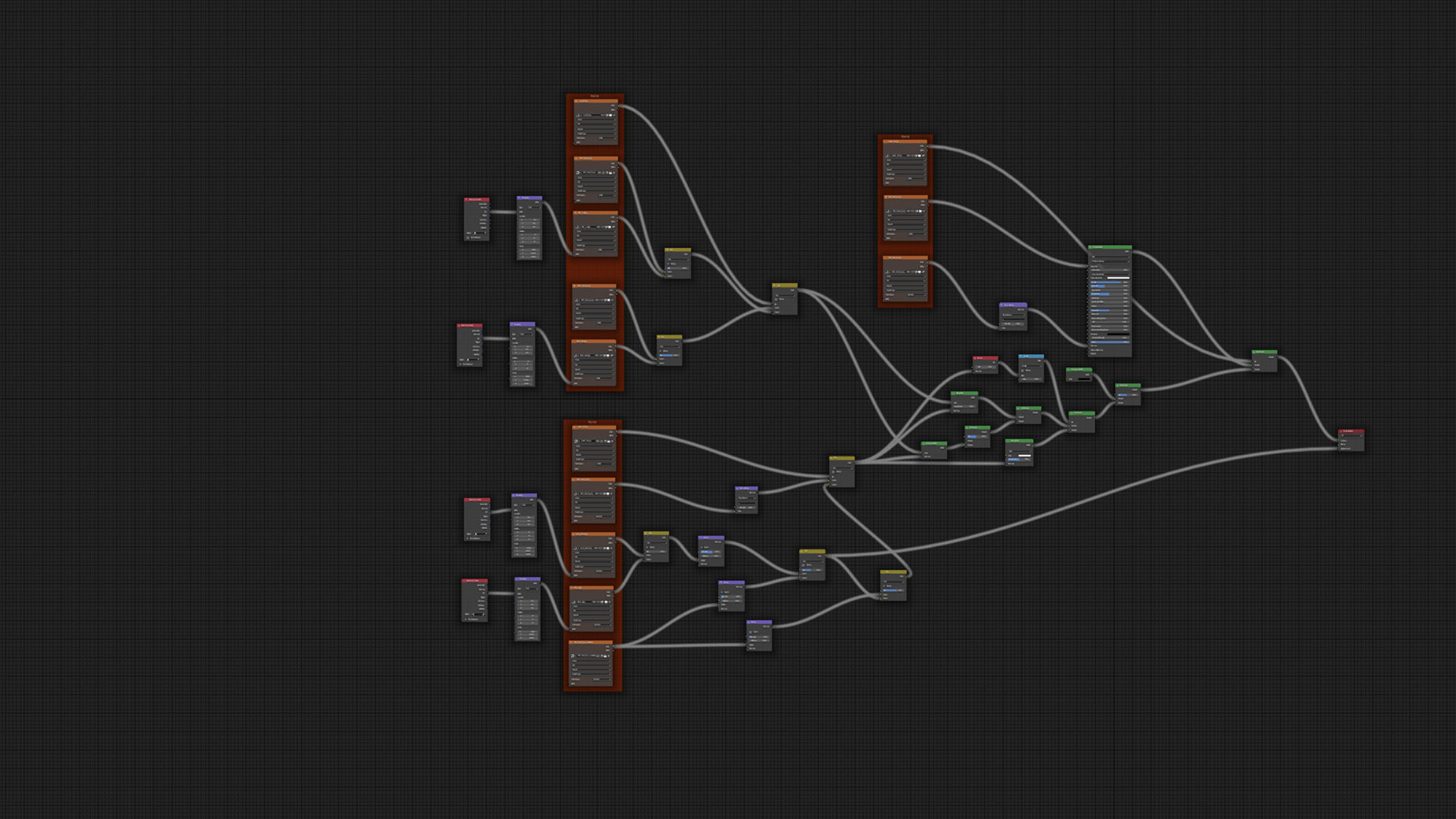Click the Normal Map node beside the Principled BSDF
This screenshot has width=1456, height=819.
pyautogui.click(x=1014, y=306)
